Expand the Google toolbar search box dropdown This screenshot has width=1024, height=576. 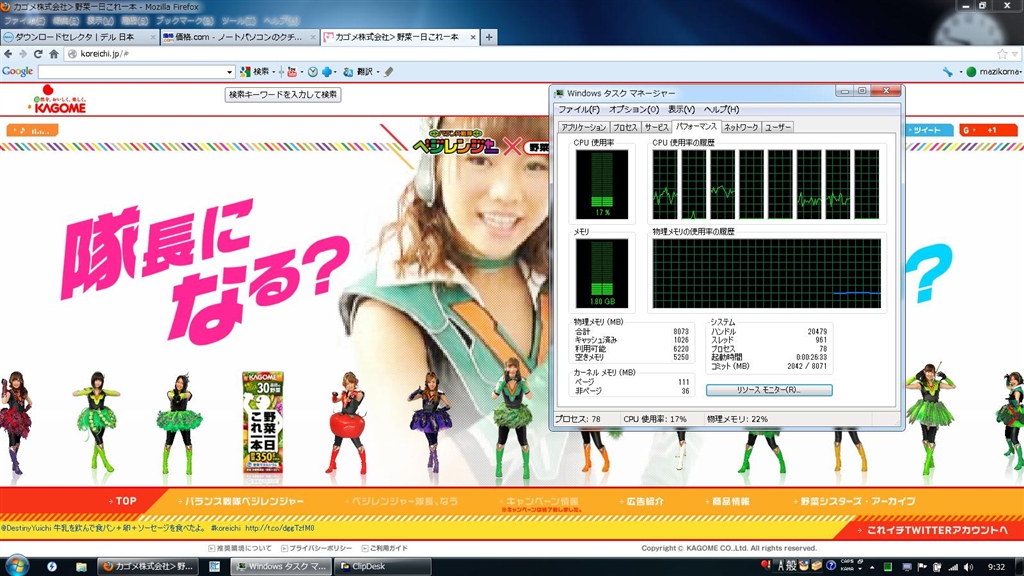click(x=229, y=72)
